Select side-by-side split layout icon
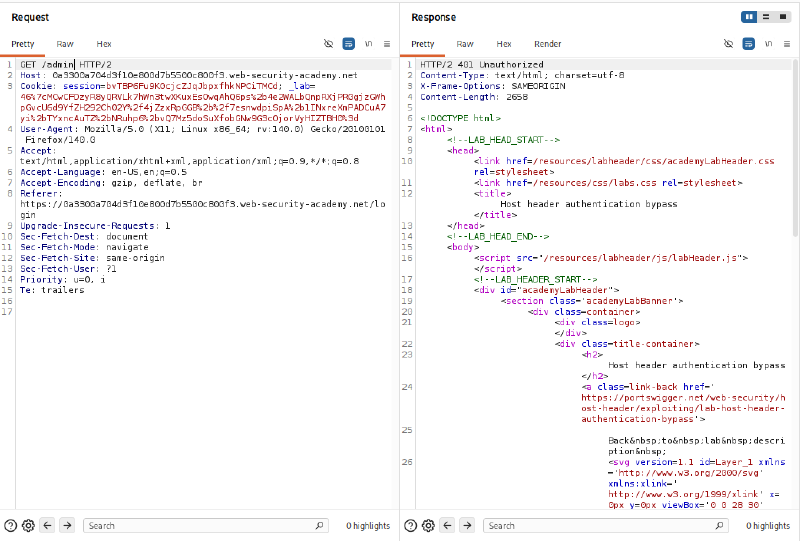The width and height of the screenshot is (800, 541). (x=749, y=17)
